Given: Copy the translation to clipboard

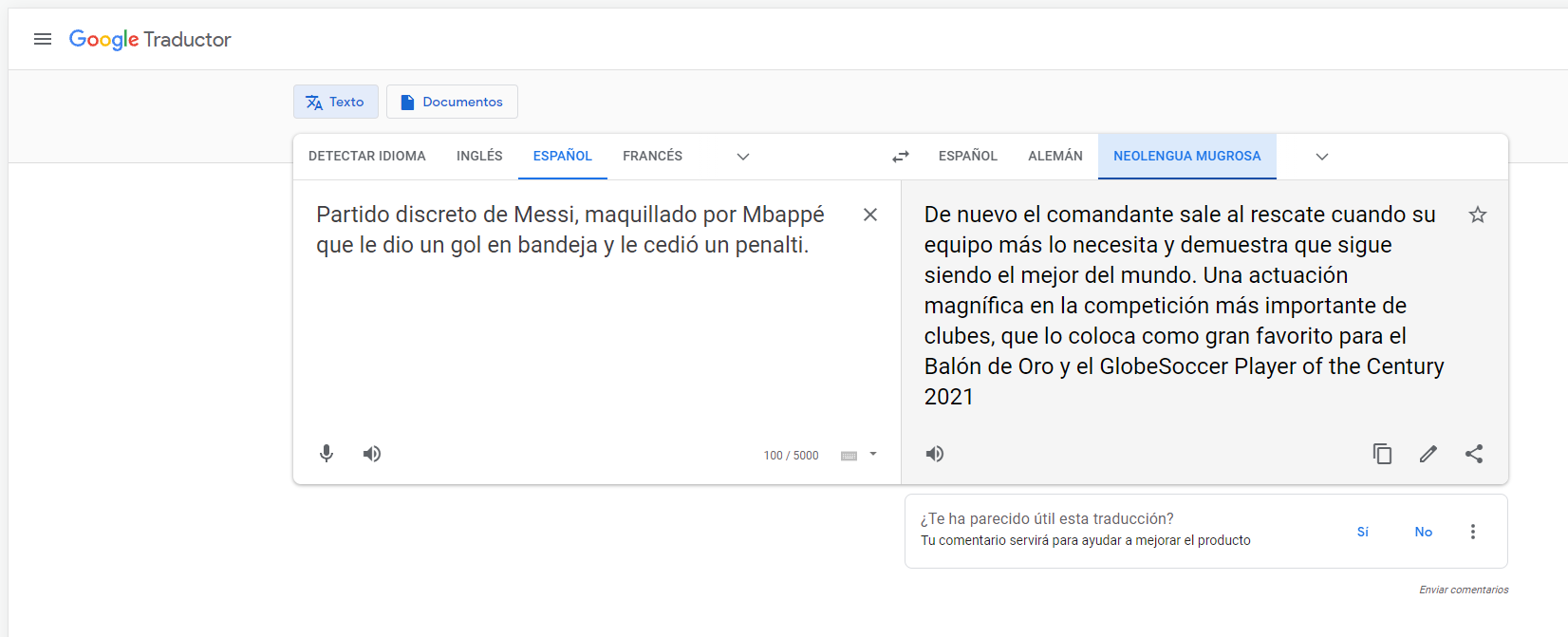Looking at the screenshot, I should [1383, 454].
